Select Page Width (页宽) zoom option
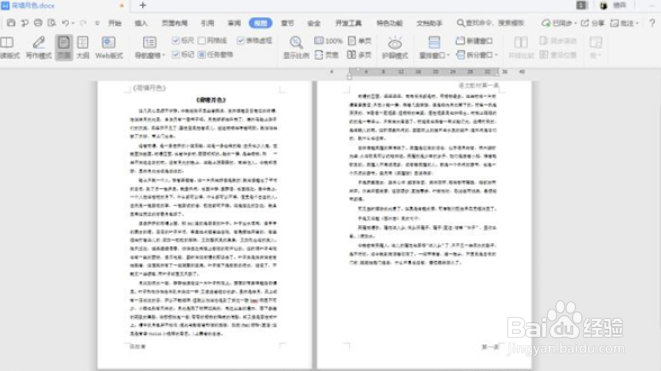 [327, 55]
